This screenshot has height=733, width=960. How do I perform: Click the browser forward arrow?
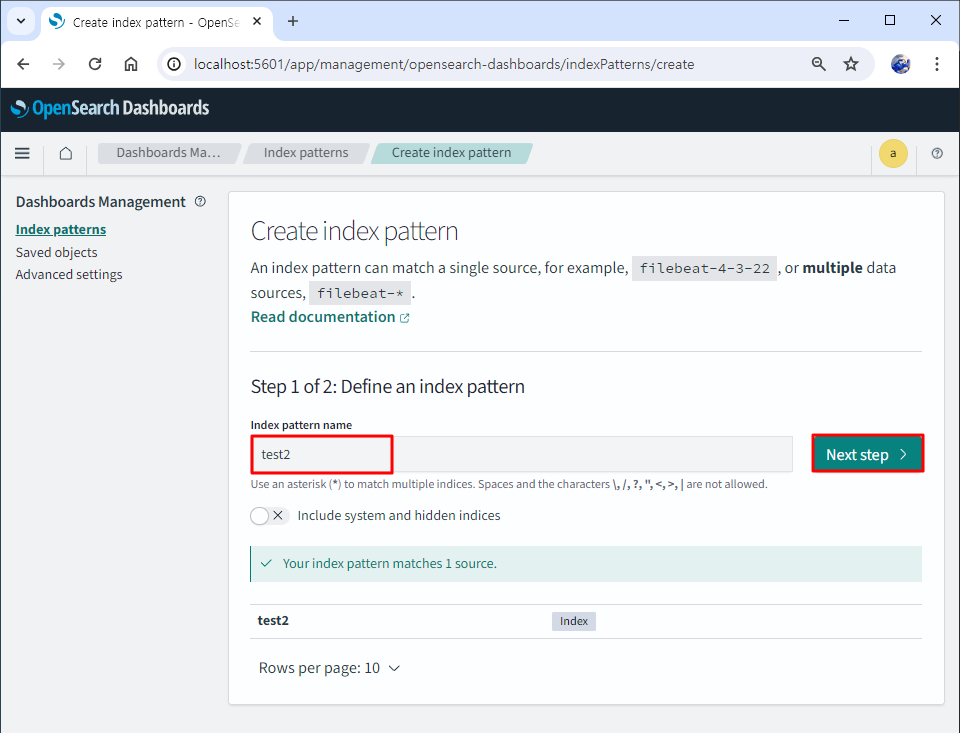[x=59, y=64]
